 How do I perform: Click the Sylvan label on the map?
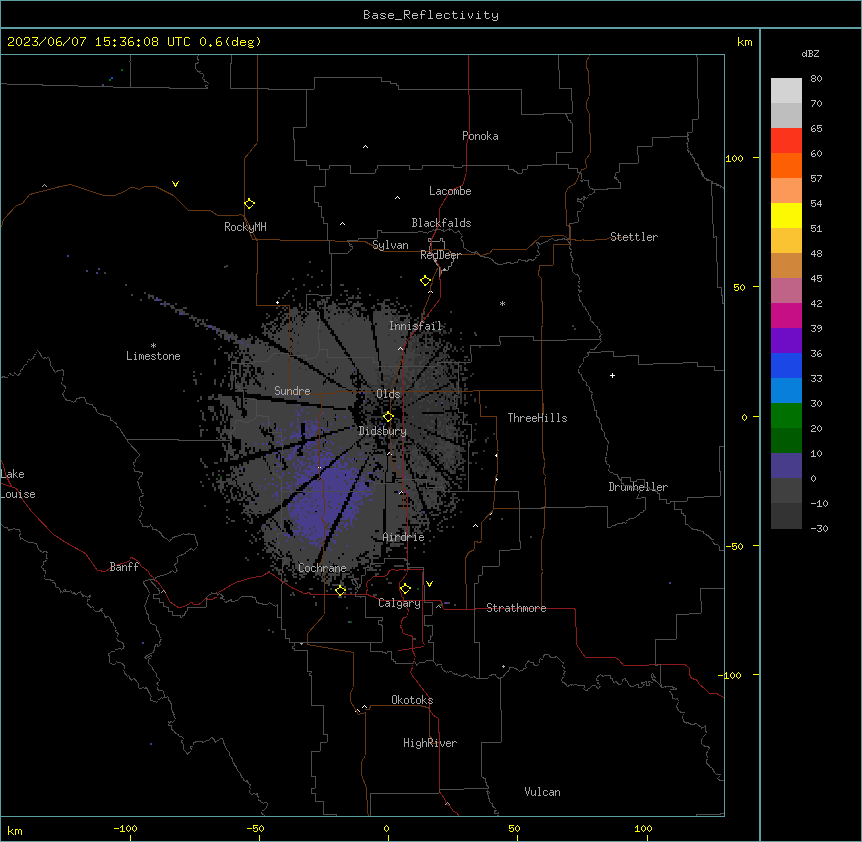coord(390,245)
